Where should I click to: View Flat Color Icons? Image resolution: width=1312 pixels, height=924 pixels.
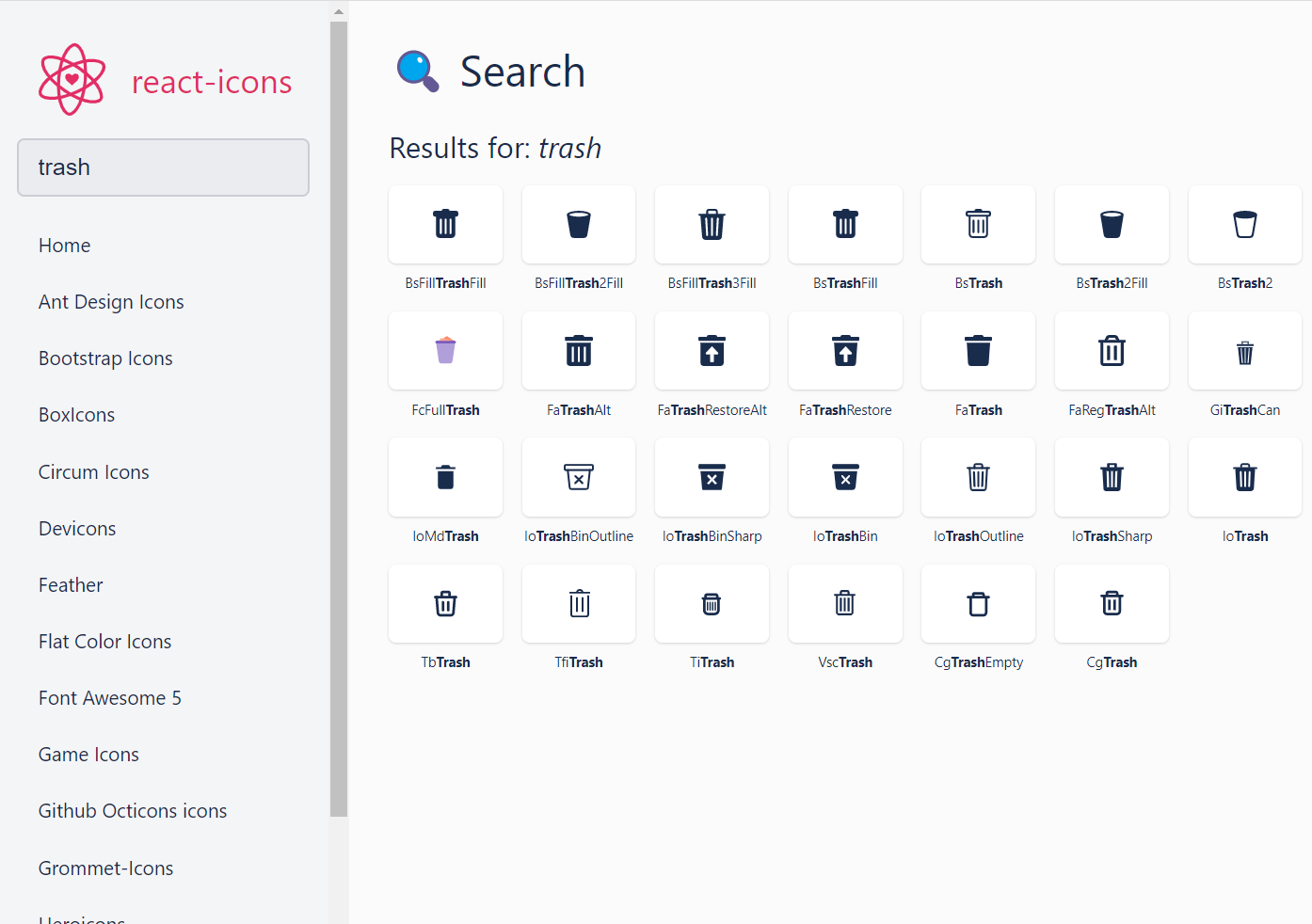tap(105, 642)
